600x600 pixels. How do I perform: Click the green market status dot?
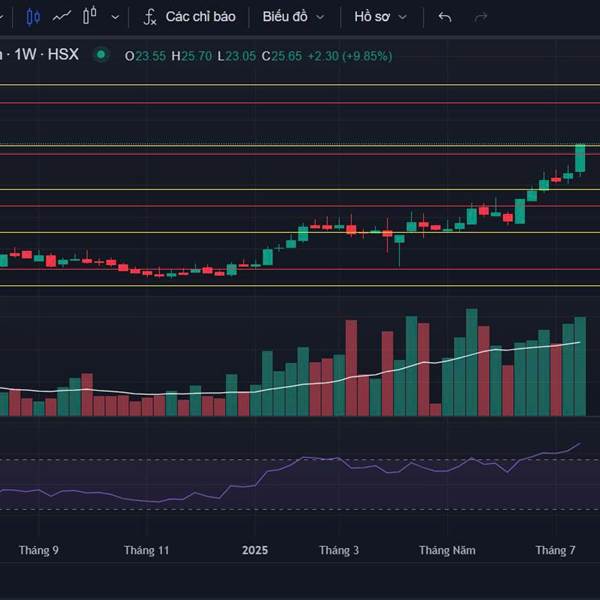coord(101,55)
